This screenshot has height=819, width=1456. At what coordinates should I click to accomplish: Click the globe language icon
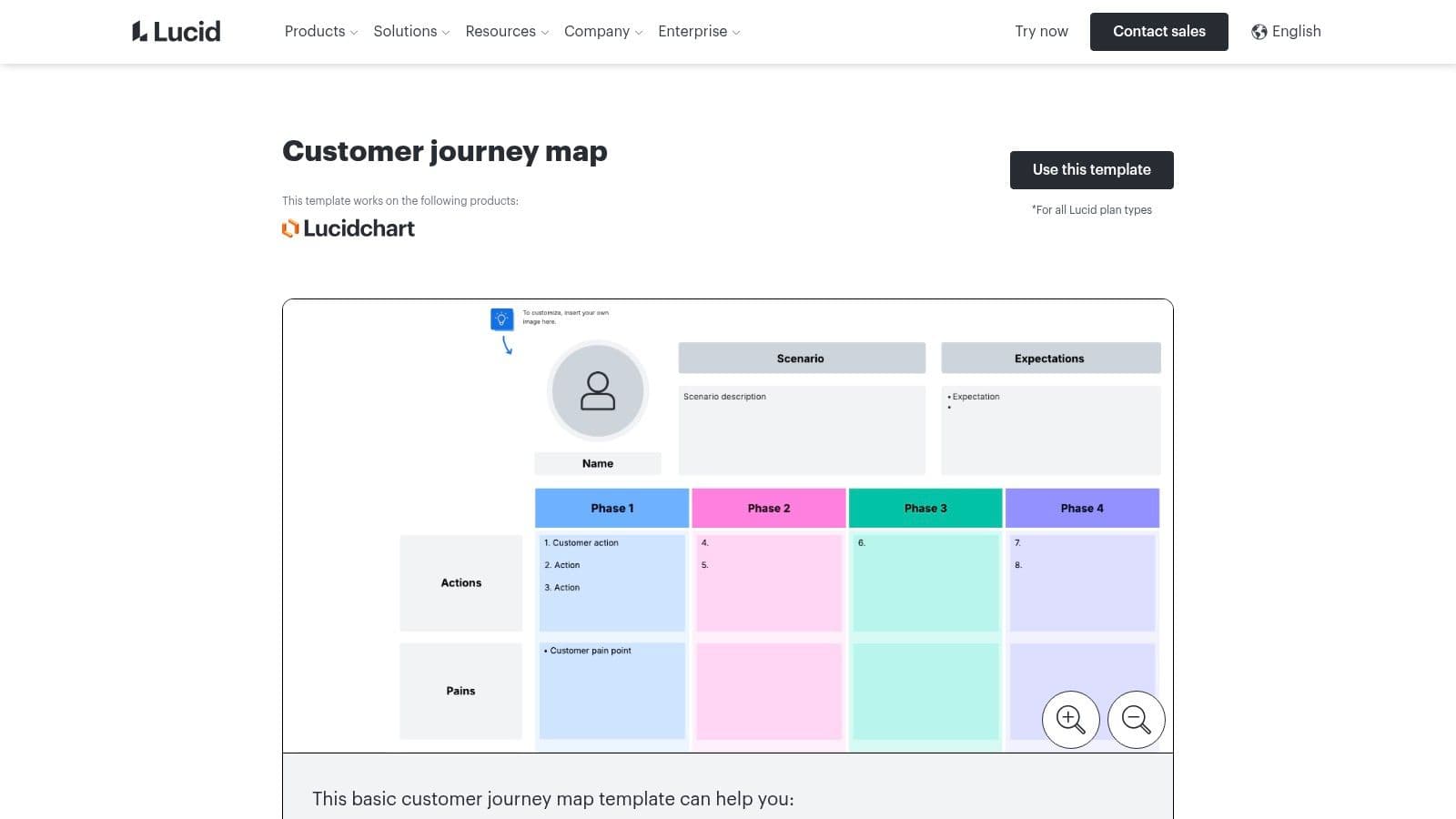[x=1259, y=32]
